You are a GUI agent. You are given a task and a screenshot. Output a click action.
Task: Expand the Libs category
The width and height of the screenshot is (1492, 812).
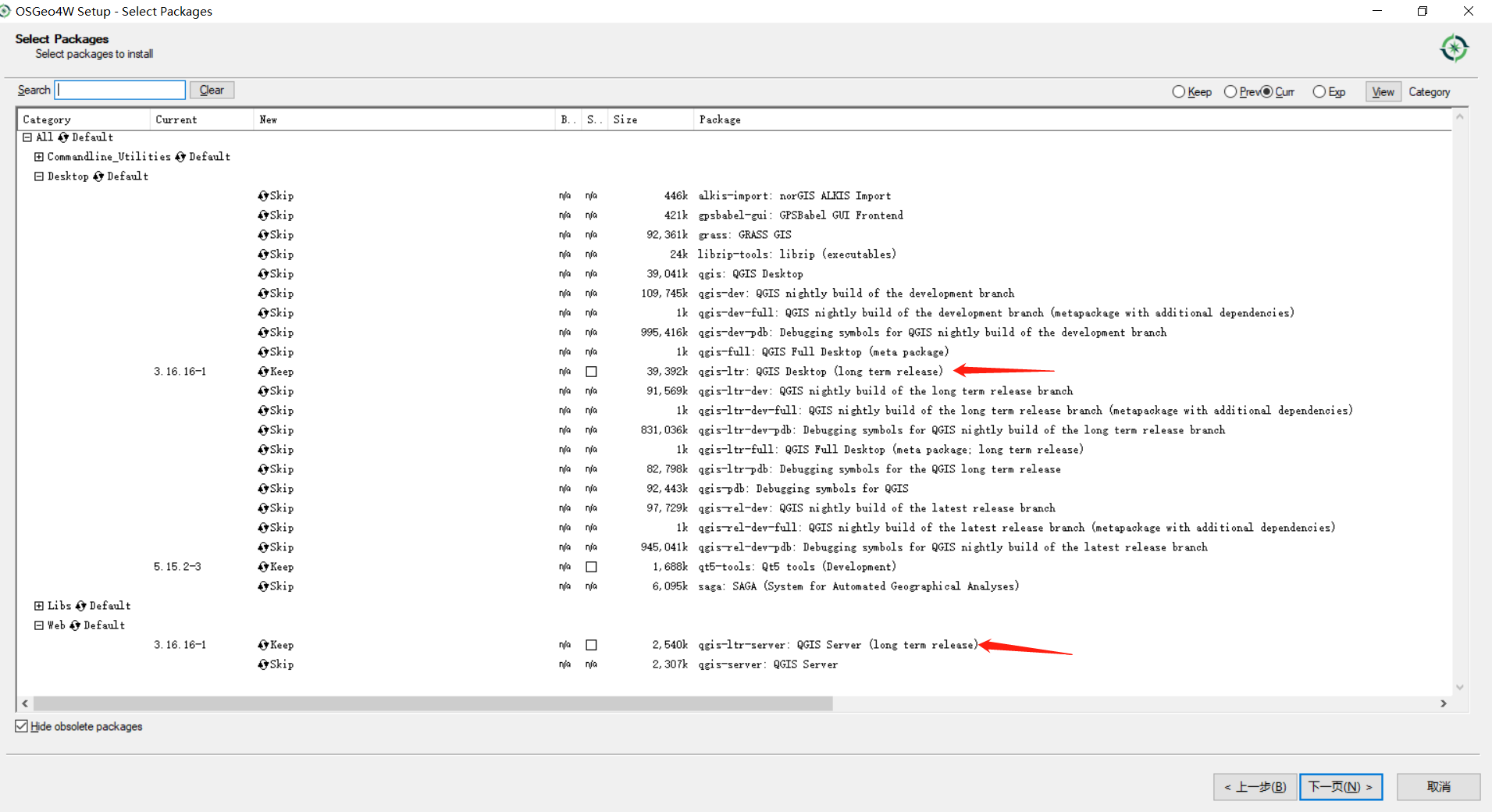point(39,606)
